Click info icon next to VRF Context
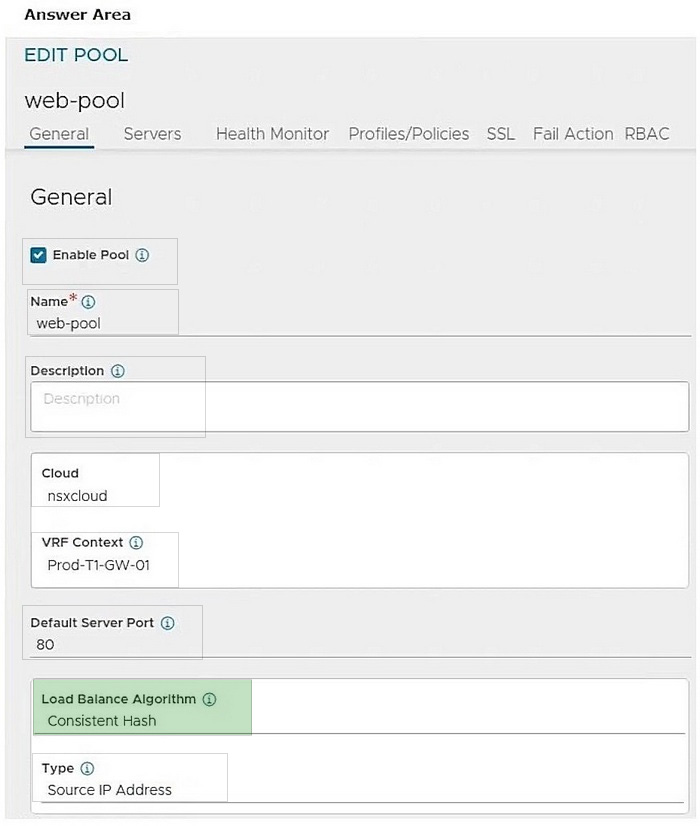 [136, 543]
